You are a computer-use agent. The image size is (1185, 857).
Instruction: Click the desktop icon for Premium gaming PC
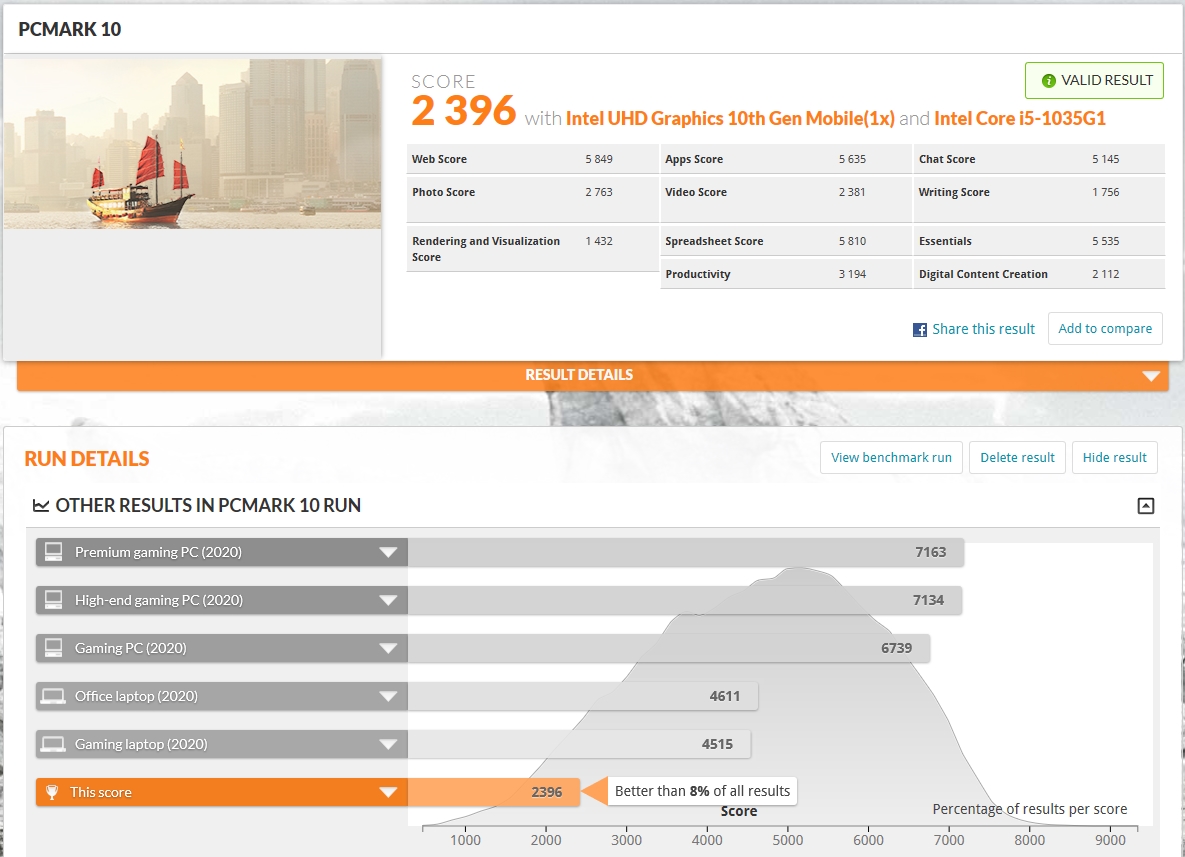54,552
